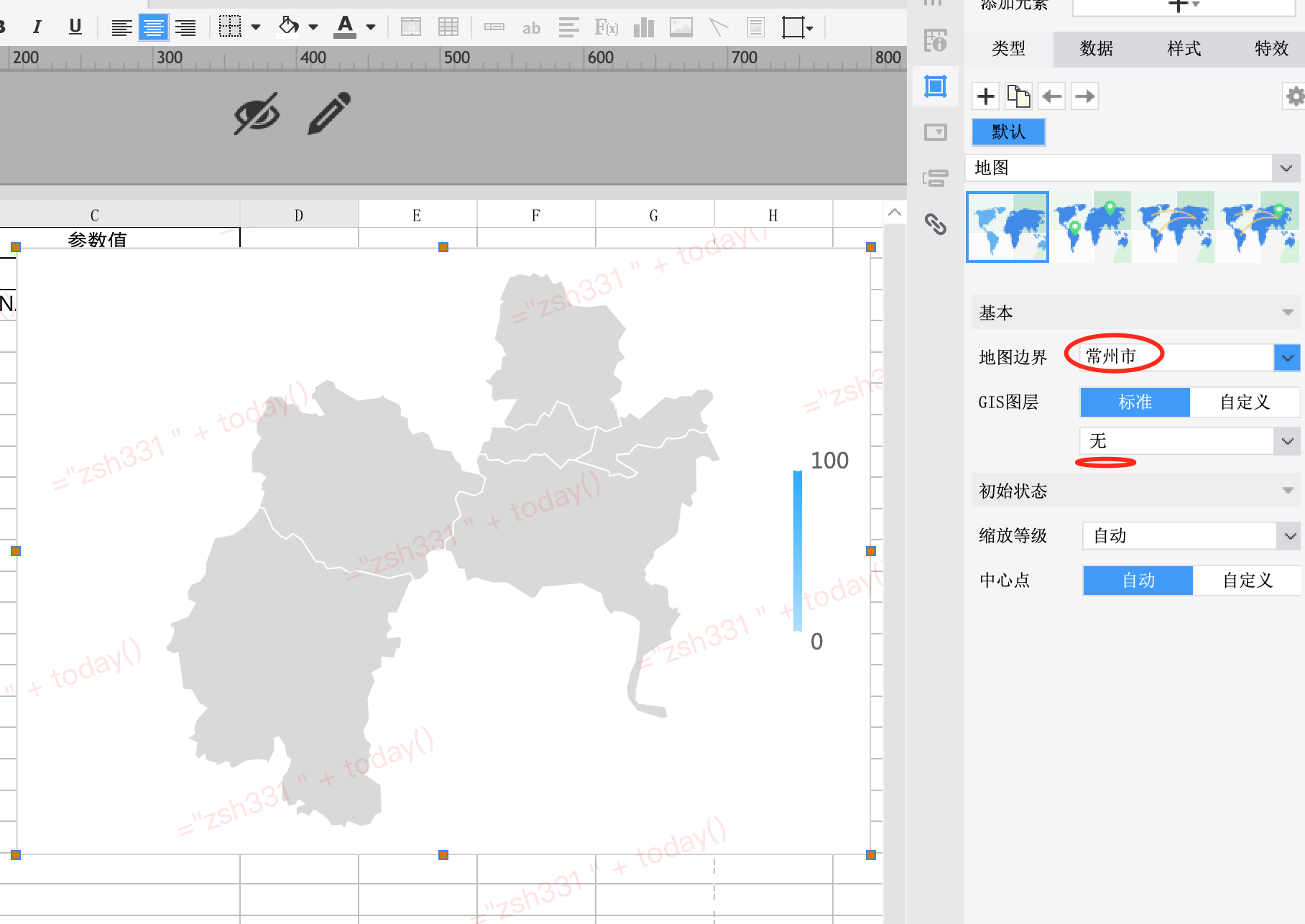Switch to the 特效 tab
1305x924 pixels.
click(x=1271, y=49)
